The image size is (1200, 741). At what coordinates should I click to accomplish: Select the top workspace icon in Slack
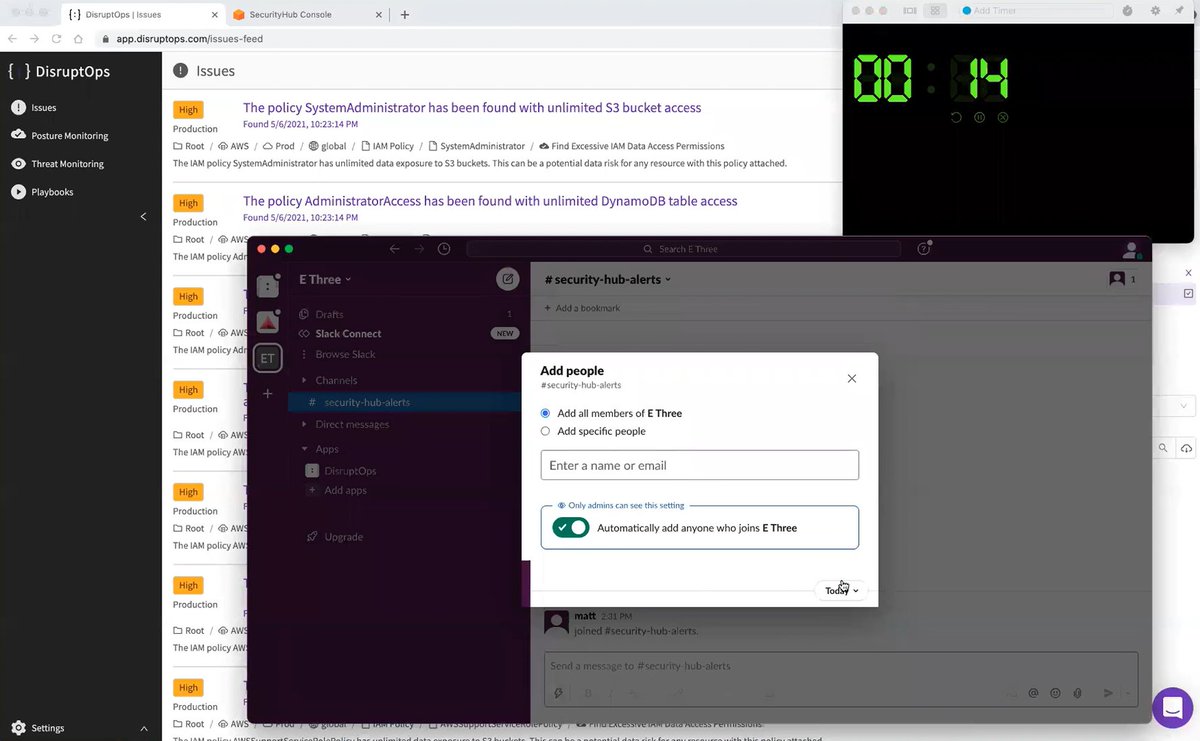coord(267,286)
